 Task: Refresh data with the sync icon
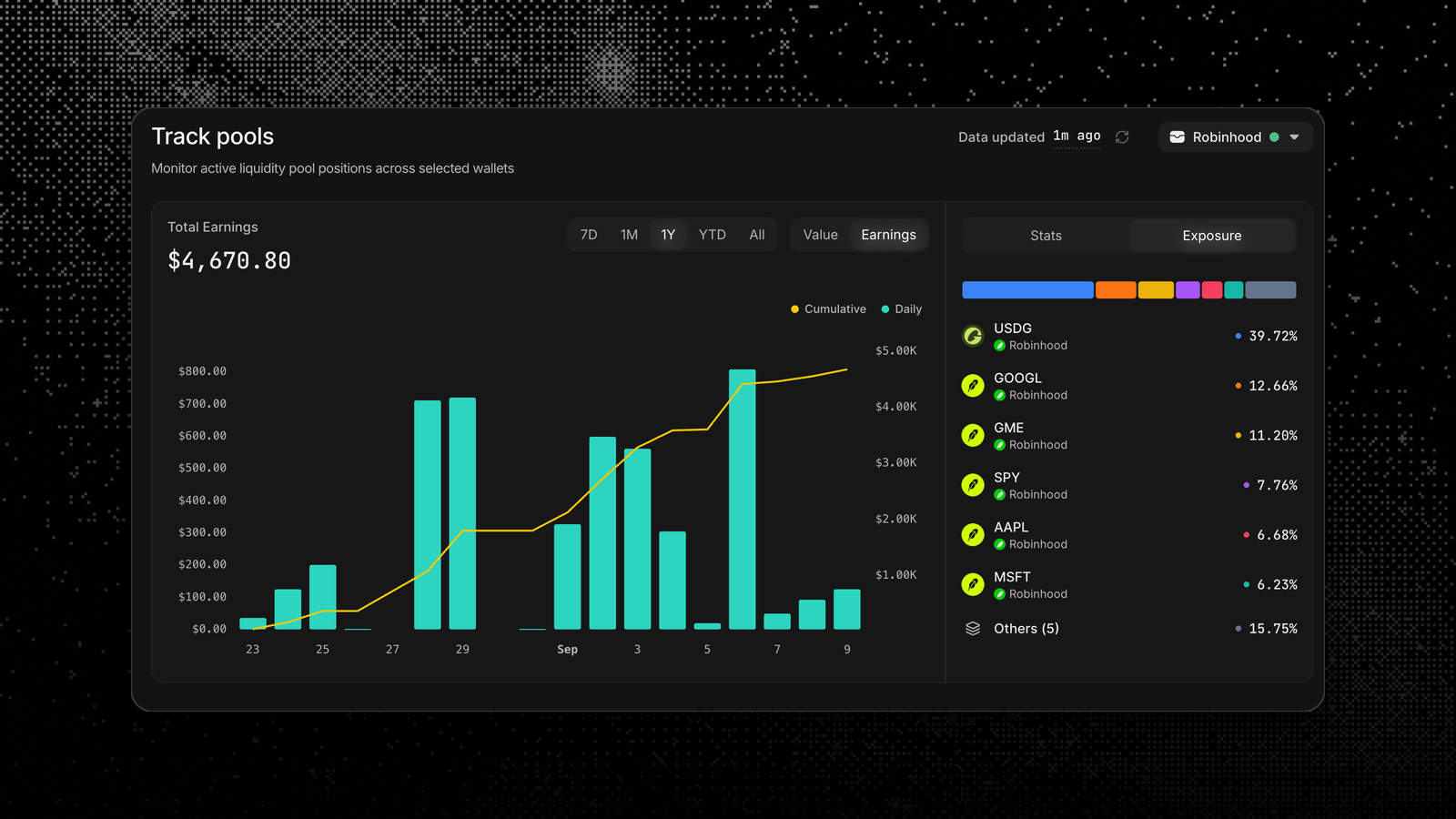tap(1122, 136)
